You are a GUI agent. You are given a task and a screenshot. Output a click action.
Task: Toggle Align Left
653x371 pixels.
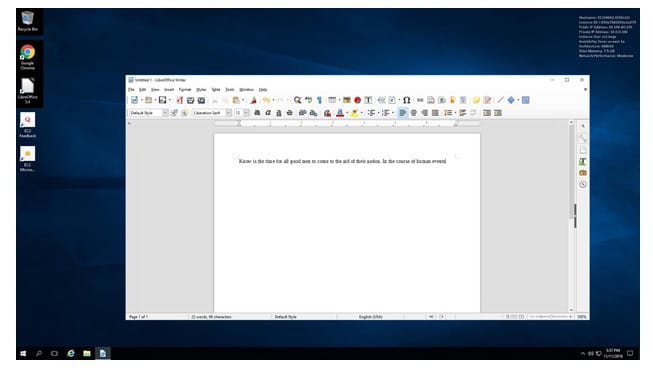point(403,113)
